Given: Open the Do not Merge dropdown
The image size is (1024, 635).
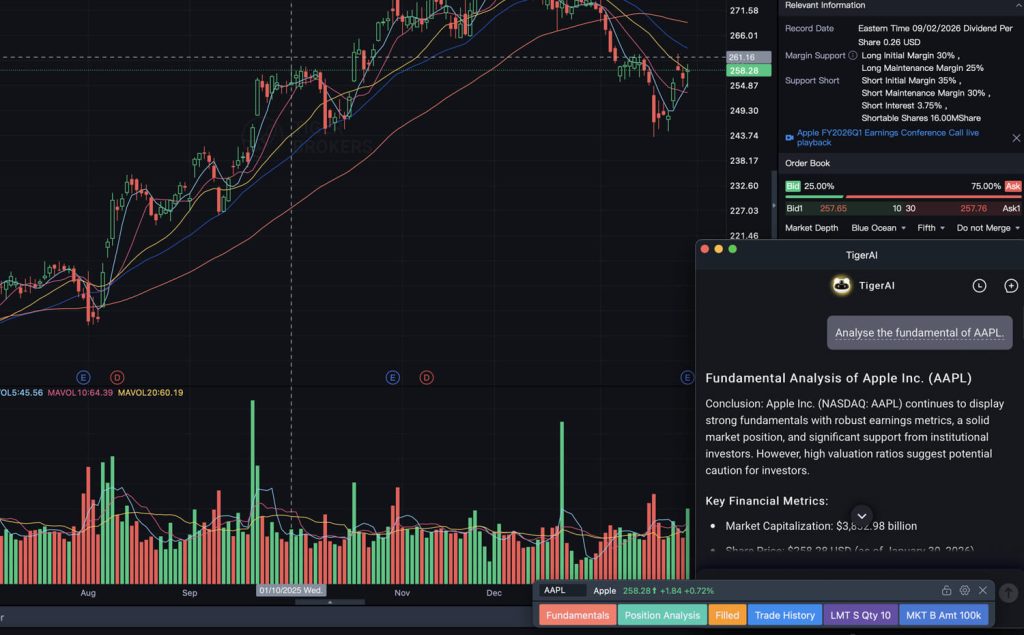Looking at the screenshot, I should 988,228.
